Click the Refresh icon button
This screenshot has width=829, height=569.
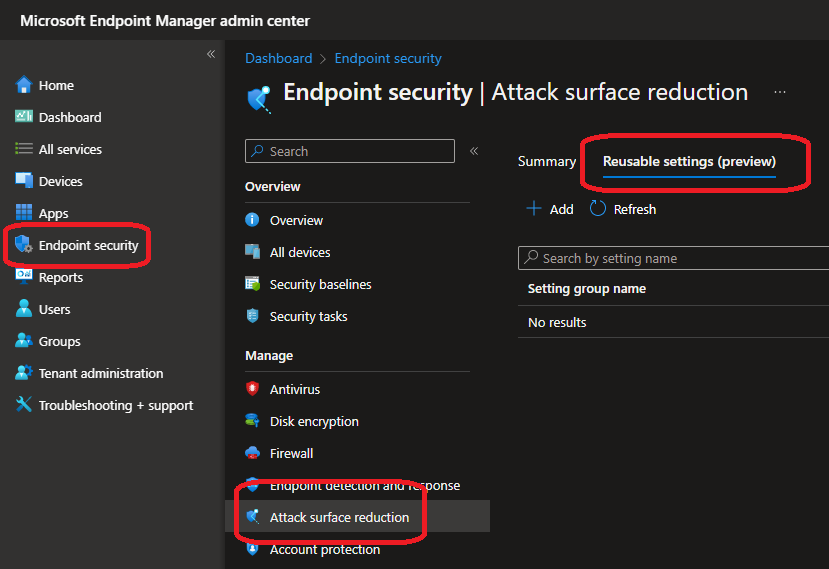(x=598, y=209)
